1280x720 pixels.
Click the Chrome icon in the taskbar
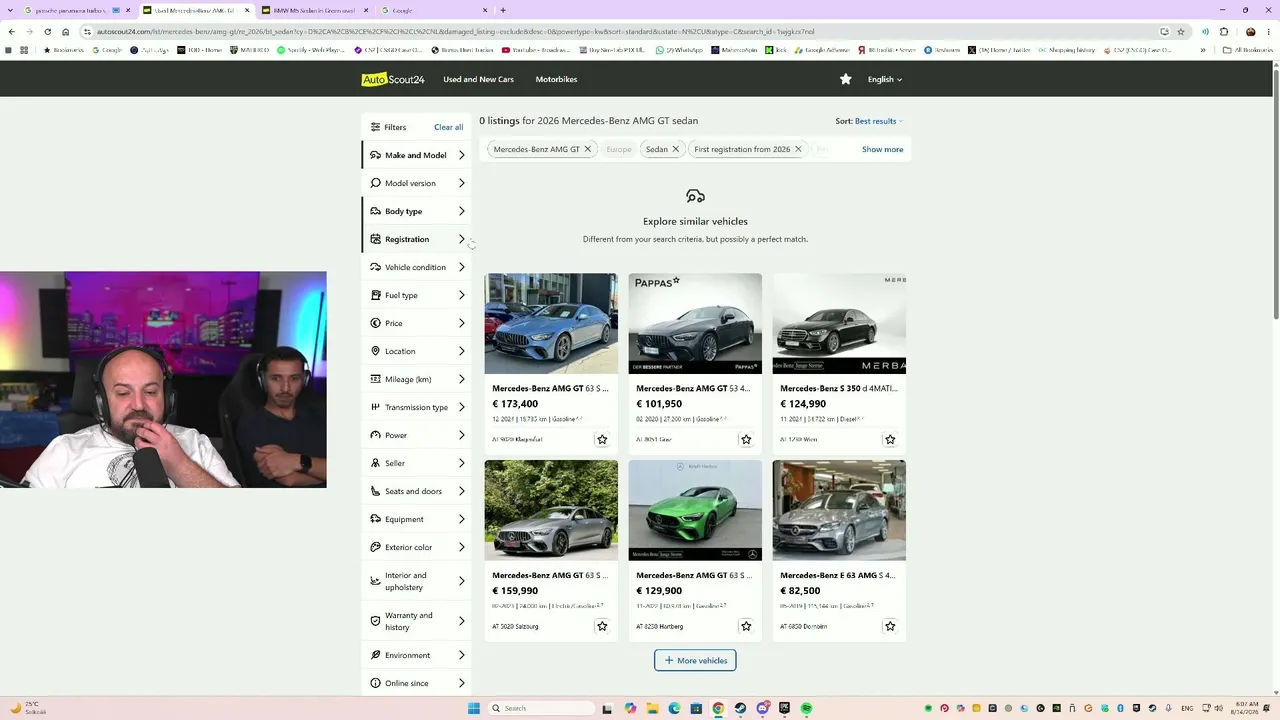coord(718,708)
